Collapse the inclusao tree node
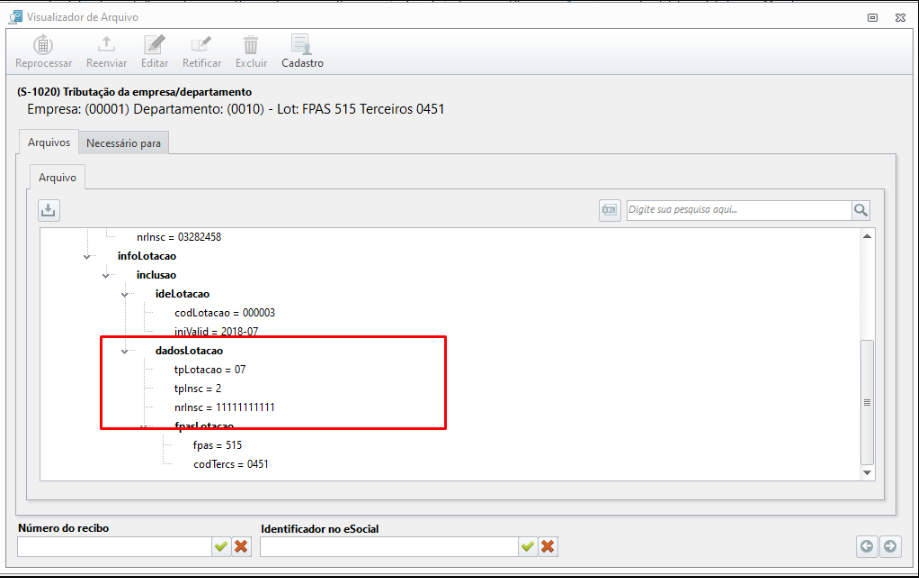Viewport: 919px width, 578px height. (x=106, y=275)
